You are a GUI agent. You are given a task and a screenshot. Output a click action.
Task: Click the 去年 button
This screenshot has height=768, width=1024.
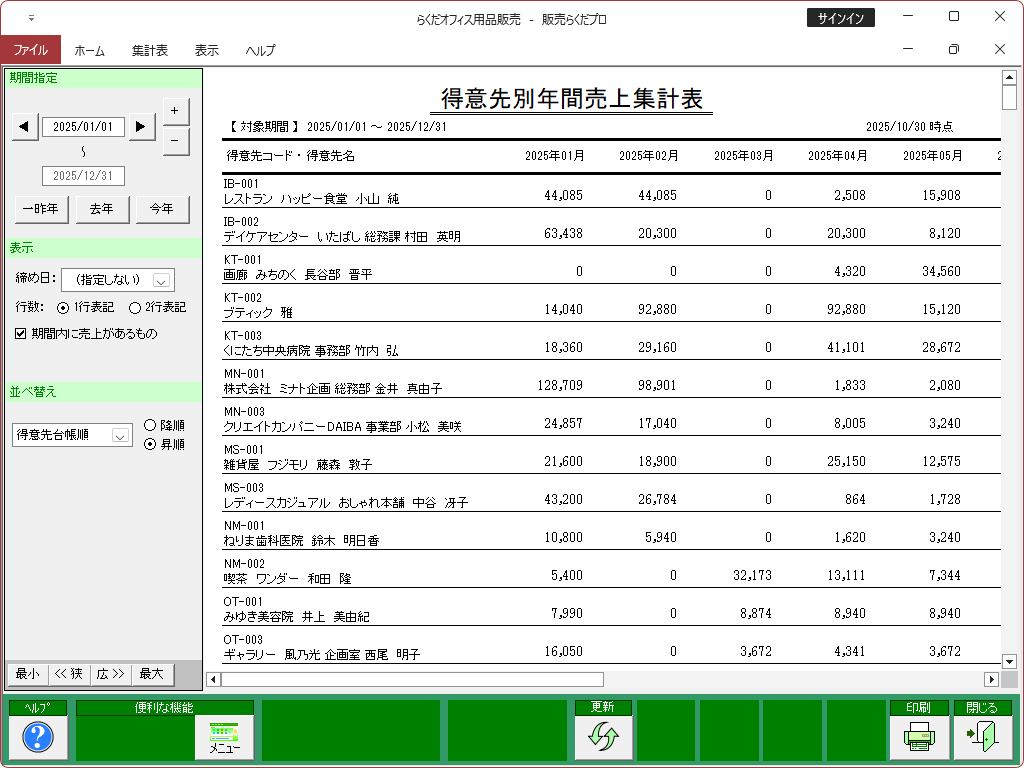tap(94, 209)
